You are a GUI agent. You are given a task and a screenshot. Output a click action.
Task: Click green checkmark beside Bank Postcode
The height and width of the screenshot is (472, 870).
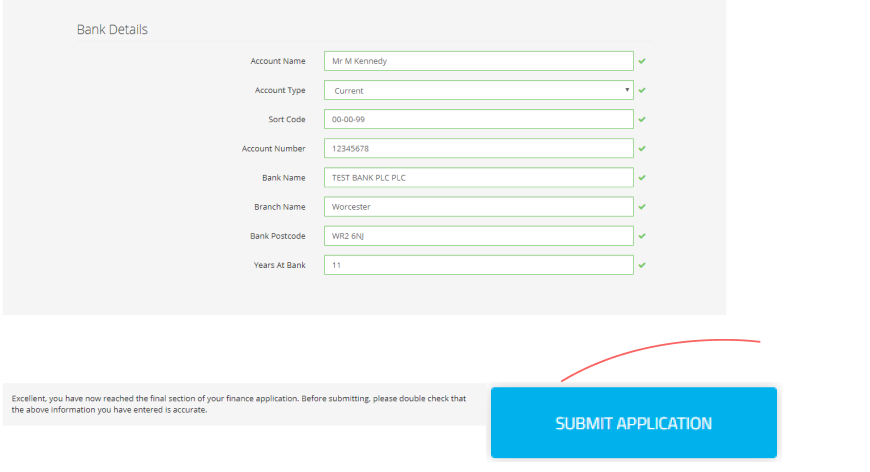tap(642, 236)
